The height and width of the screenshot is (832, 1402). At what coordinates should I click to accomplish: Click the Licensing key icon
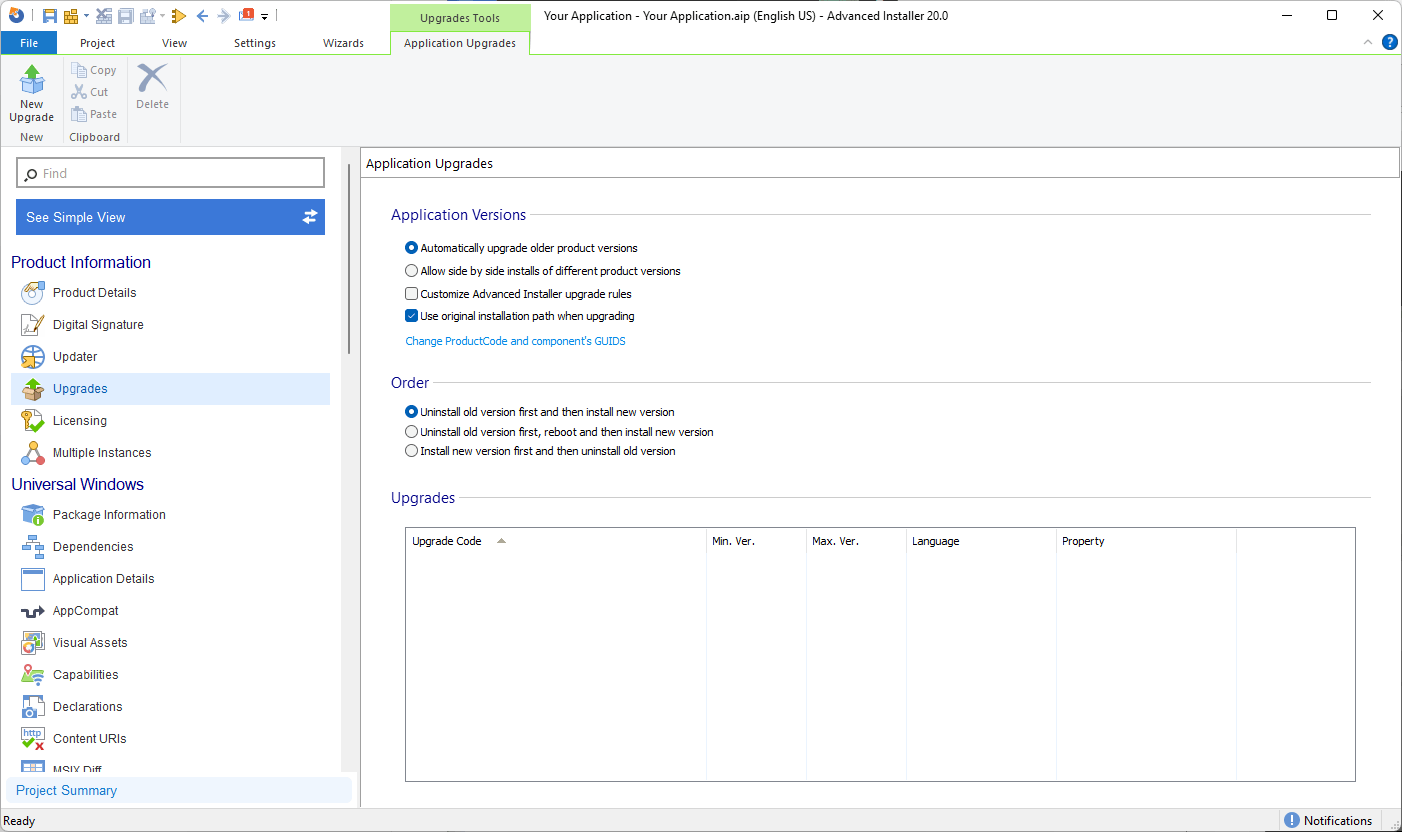pyautogui.click(x=33, y=421)
